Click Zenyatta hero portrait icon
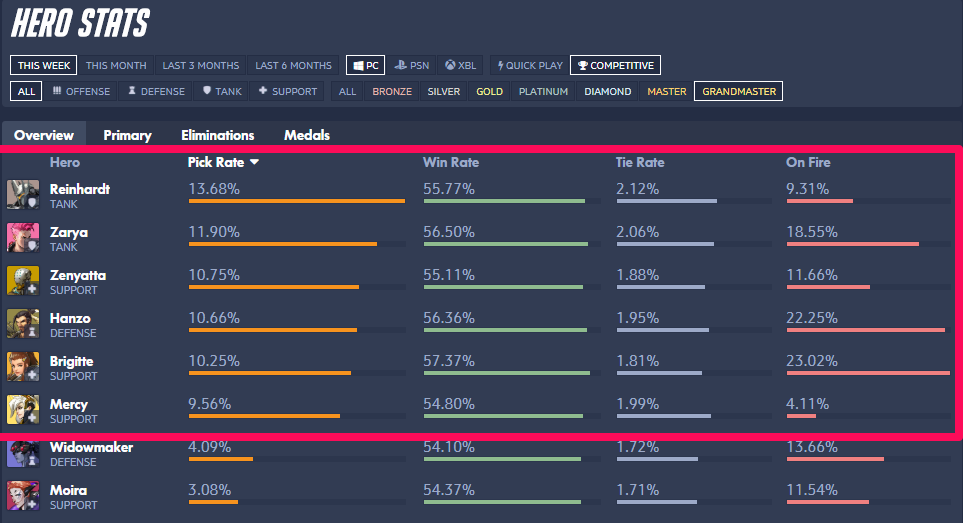 23,281
